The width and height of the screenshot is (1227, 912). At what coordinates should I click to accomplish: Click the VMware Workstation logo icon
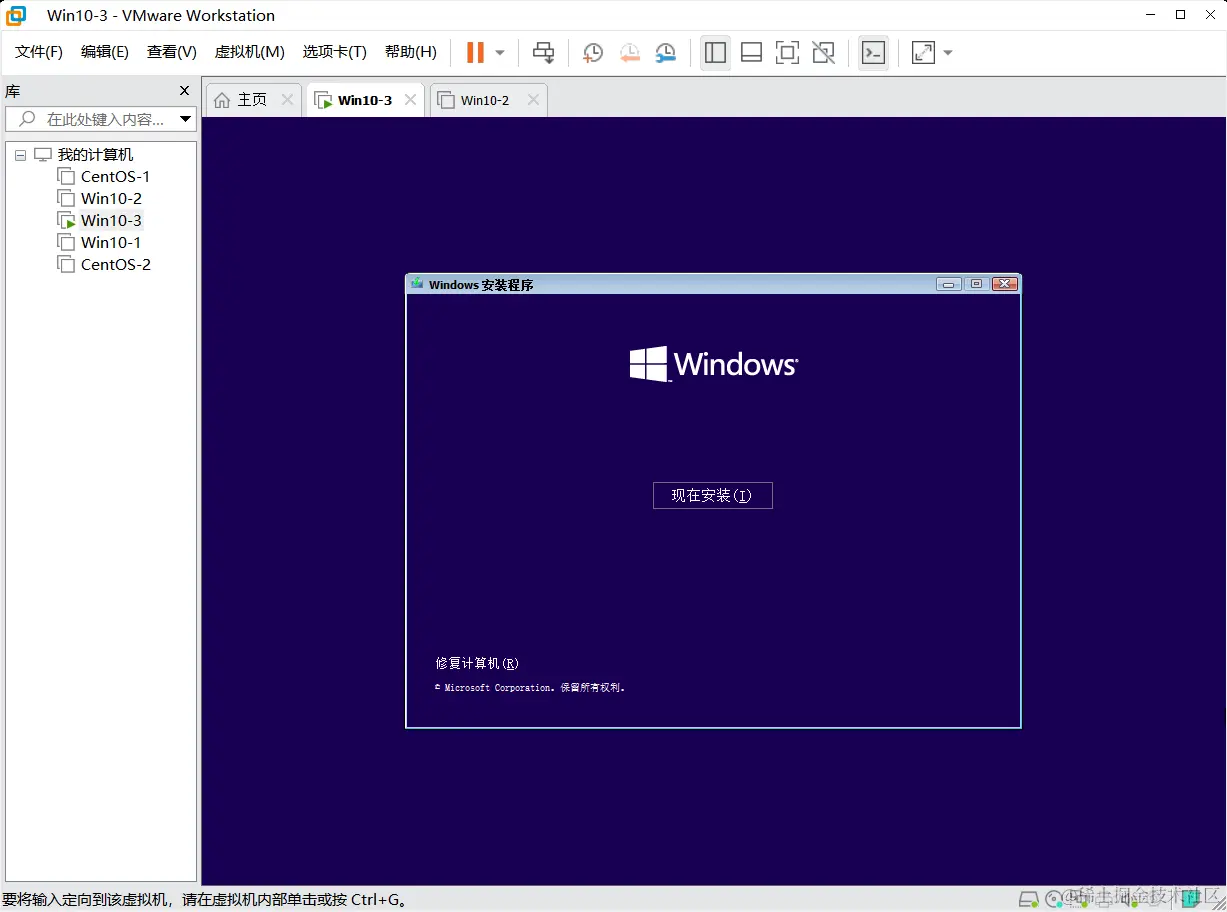(x=16, y=15)
